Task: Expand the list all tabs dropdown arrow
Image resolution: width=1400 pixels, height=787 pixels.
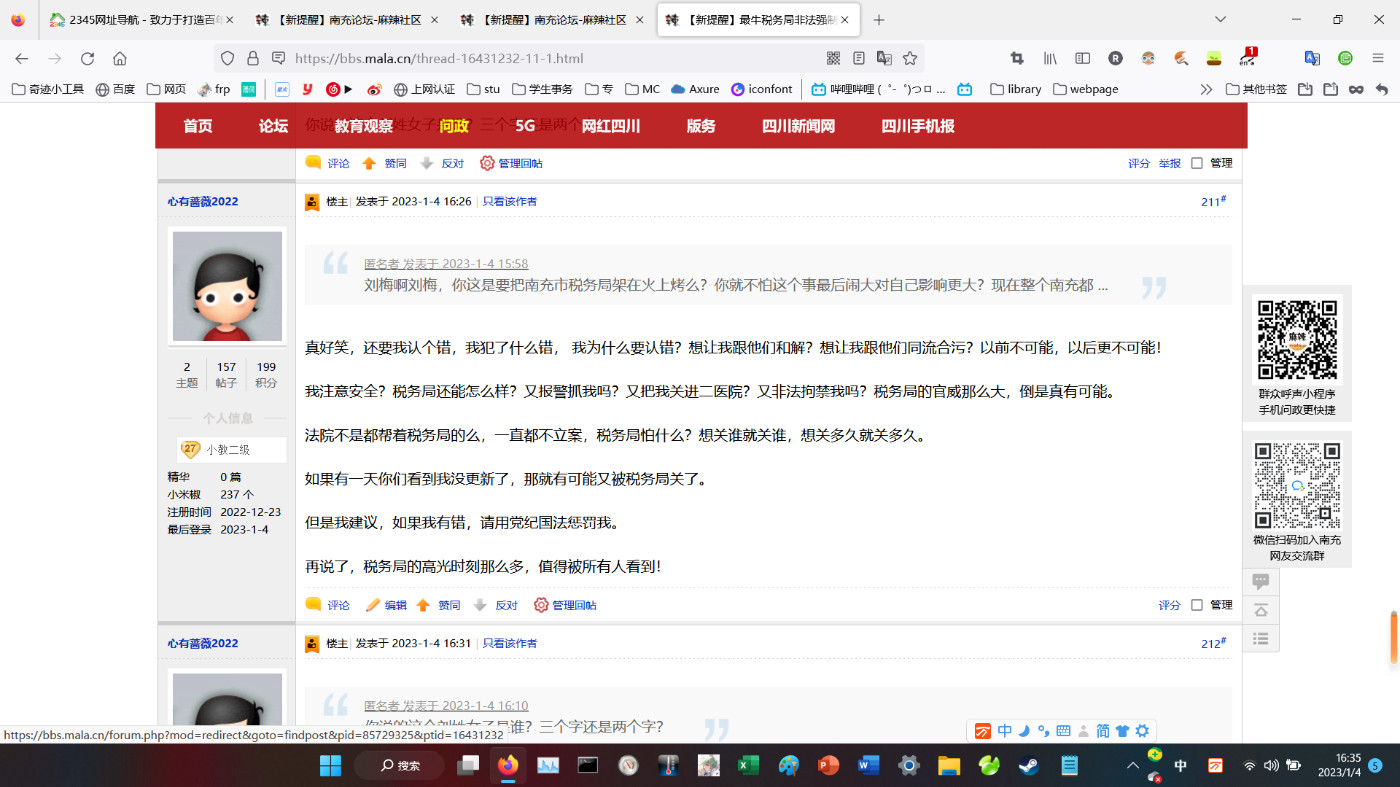Action: pos(1220,19)
